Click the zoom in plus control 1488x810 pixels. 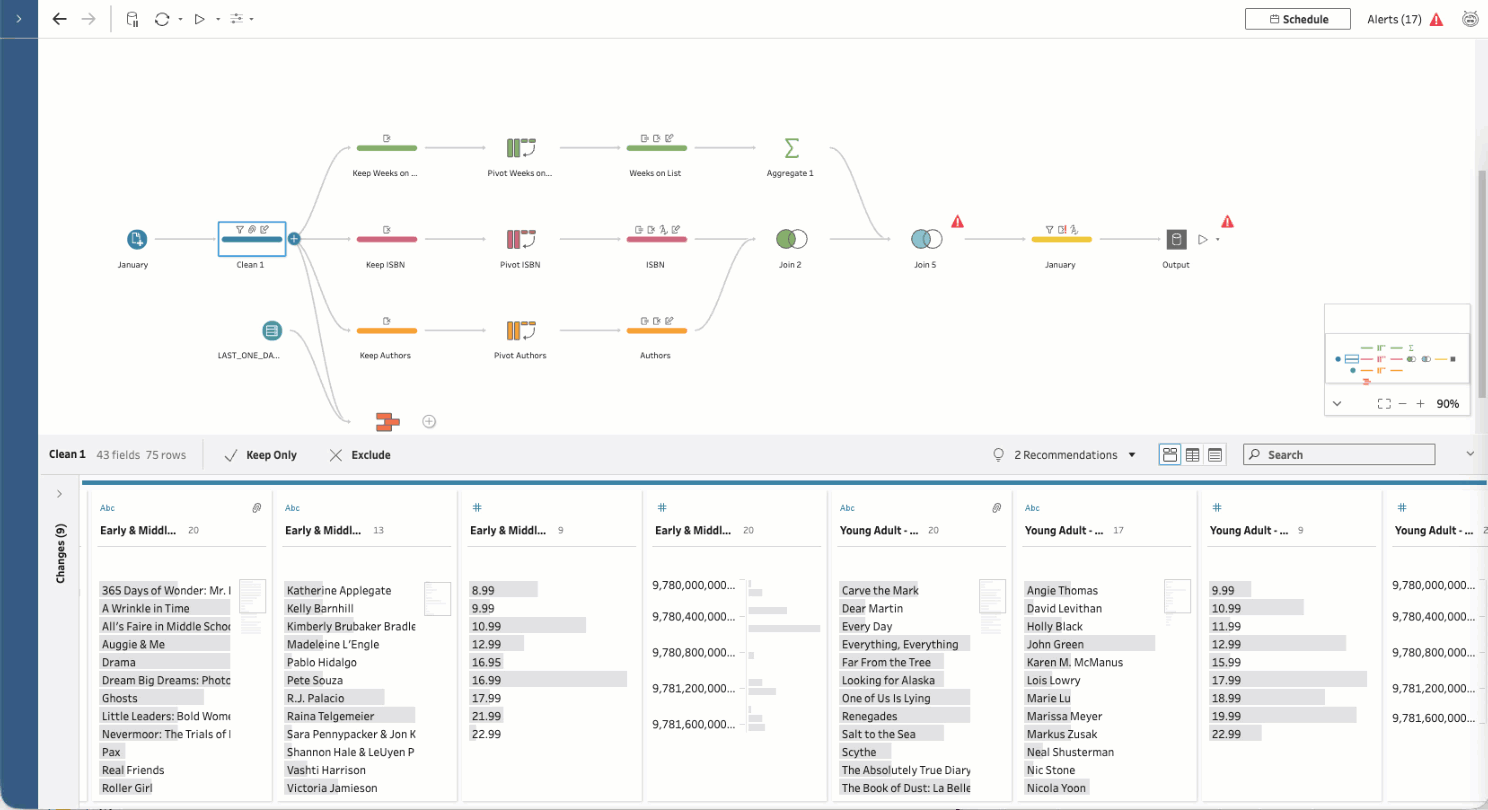1420,404
